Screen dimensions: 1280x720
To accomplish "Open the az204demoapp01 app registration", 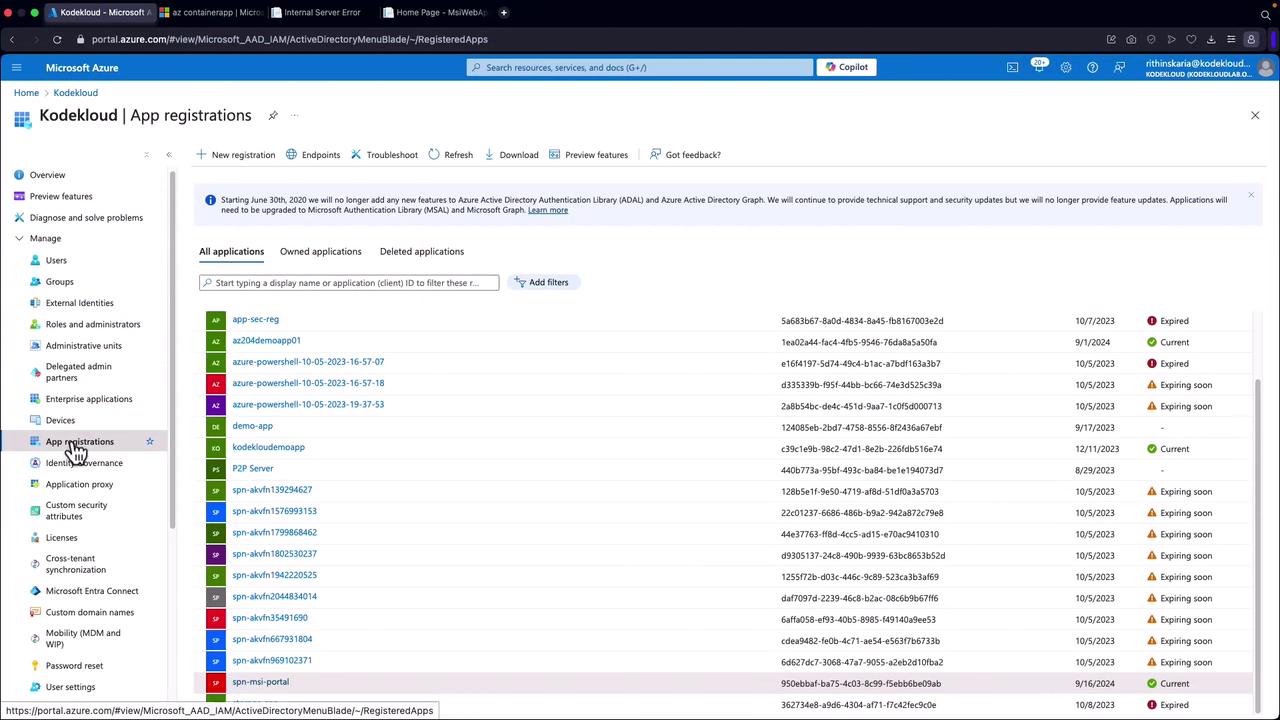I will point(266,340).
